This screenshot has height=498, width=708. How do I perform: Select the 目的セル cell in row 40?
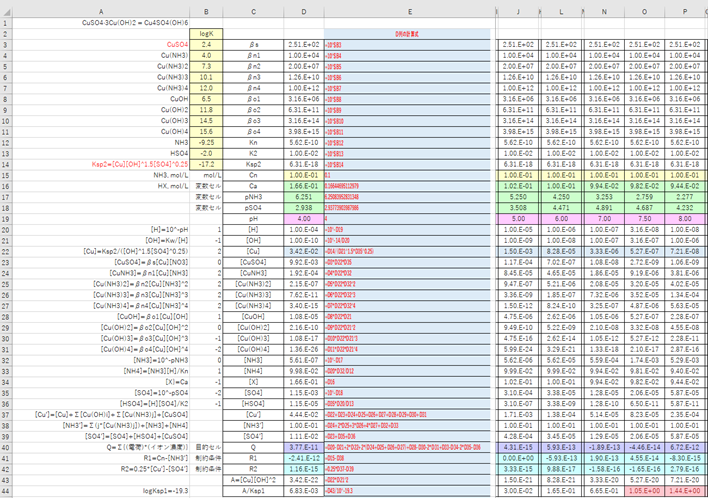point(206,447)
